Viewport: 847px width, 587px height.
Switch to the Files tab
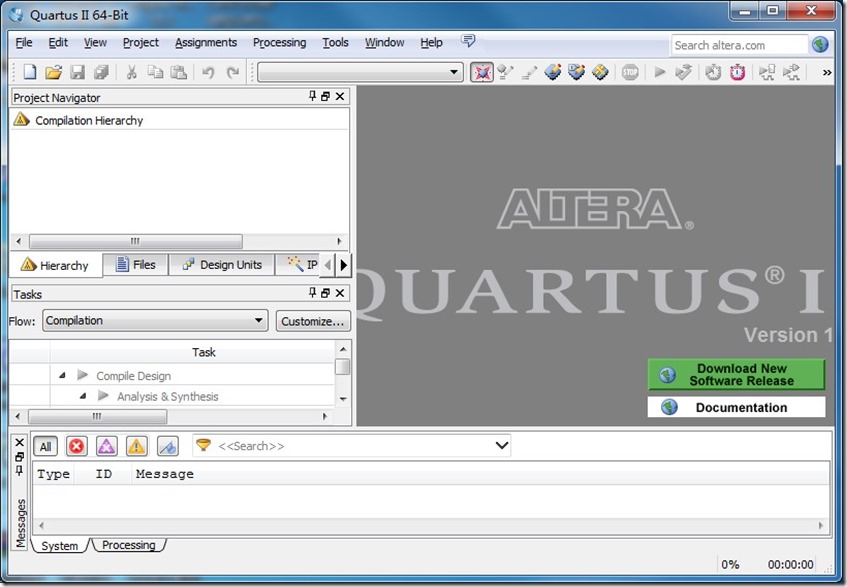136,265
